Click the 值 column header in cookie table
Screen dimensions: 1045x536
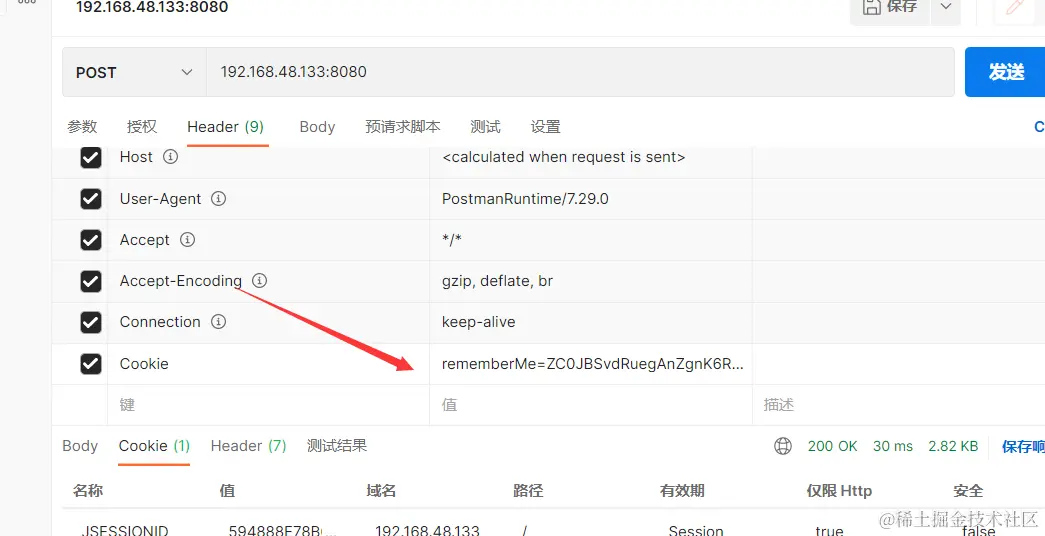point(227,491)
